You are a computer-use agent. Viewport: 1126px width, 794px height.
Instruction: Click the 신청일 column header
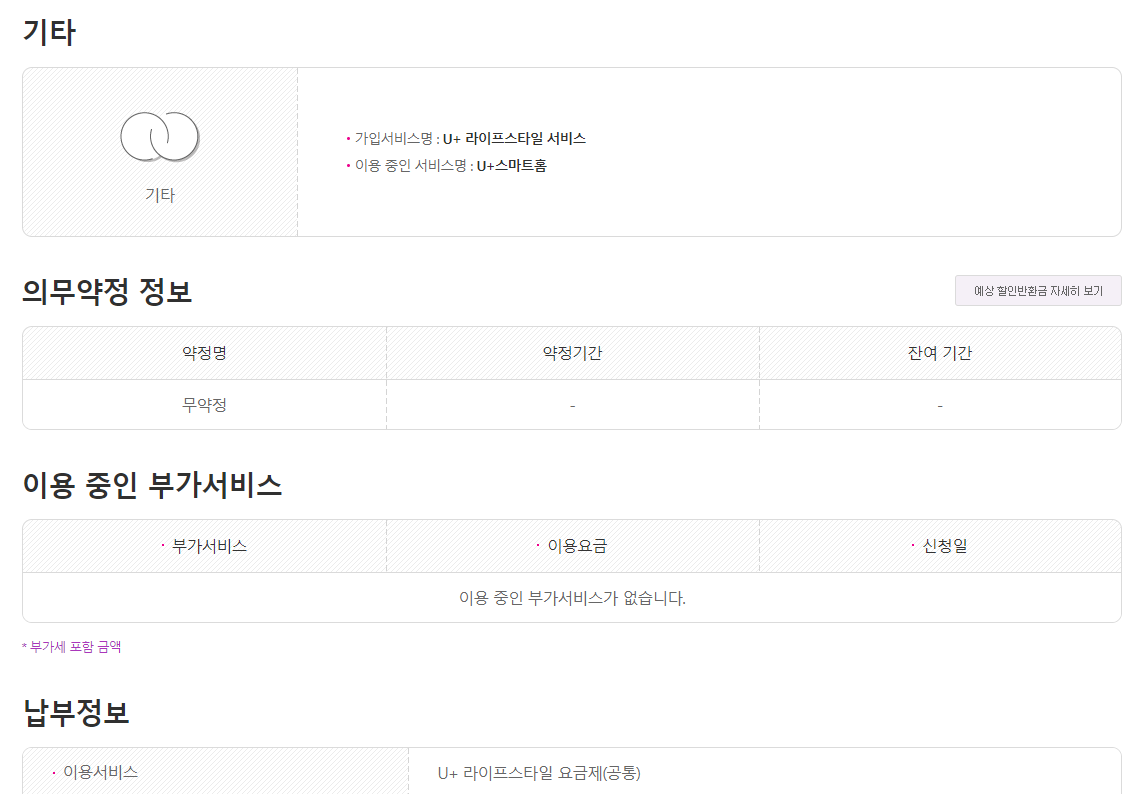[945, 546]
